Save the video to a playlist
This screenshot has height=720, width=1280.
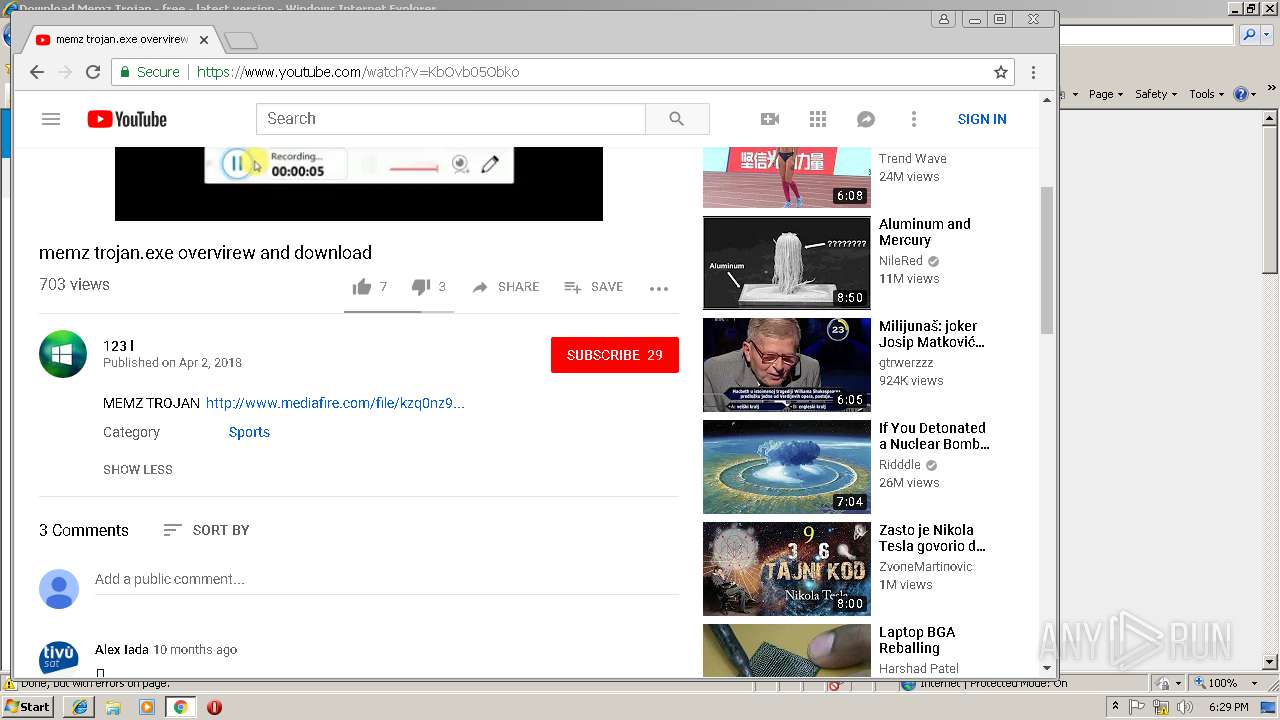pos(594,287)
